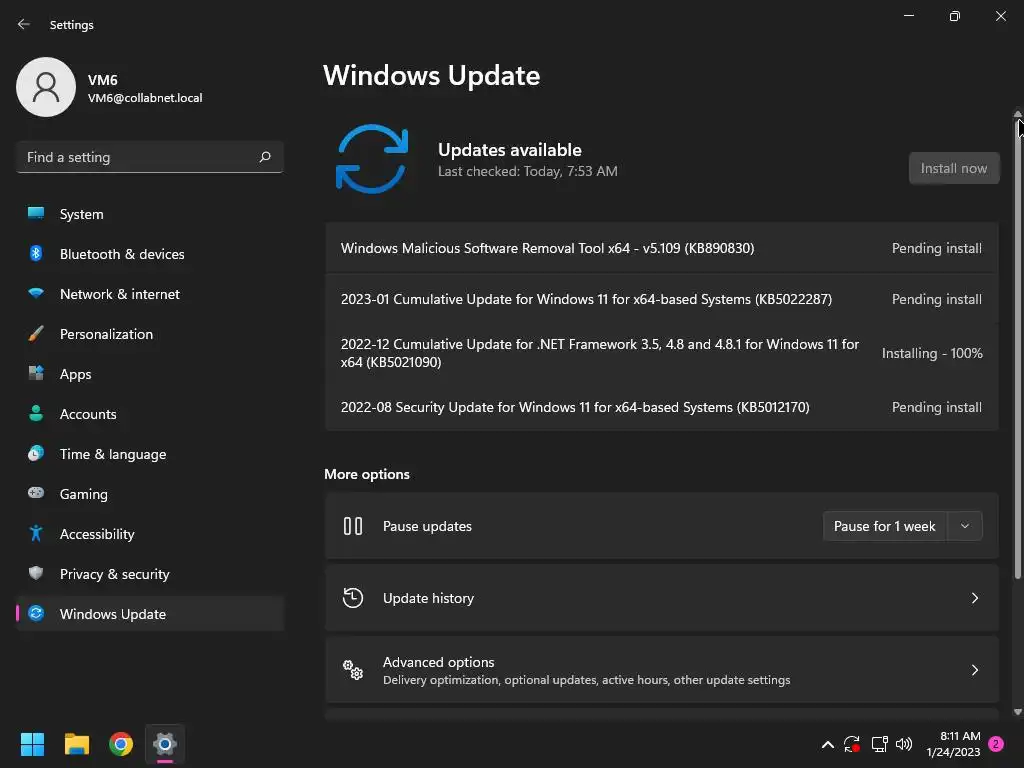The image size is (1024, 768).
Task: Launch Google Chrome from the taskbar
Action: 121,744
